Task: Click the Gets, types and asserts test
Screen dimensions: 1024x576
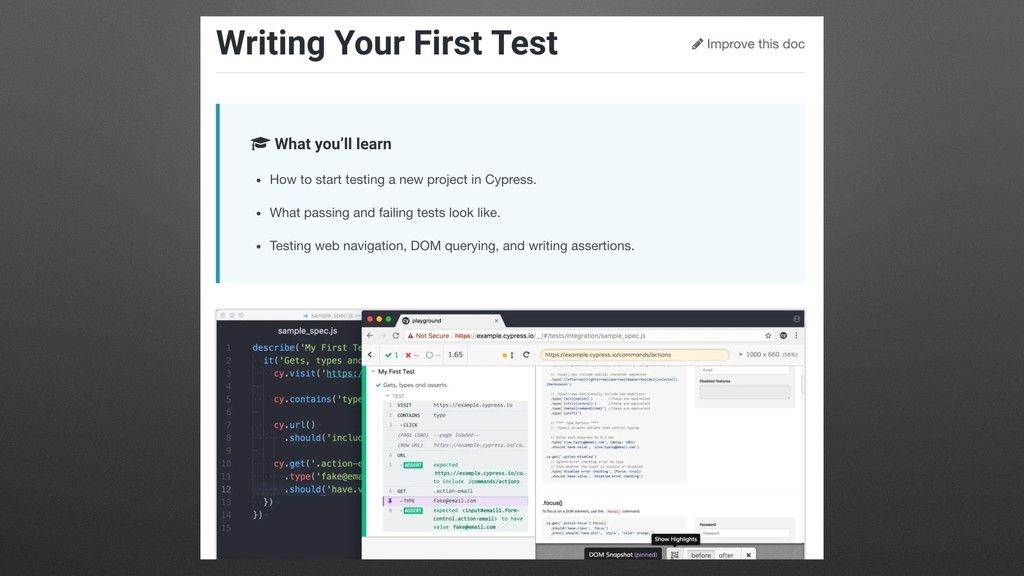Action: pos(415,385)
